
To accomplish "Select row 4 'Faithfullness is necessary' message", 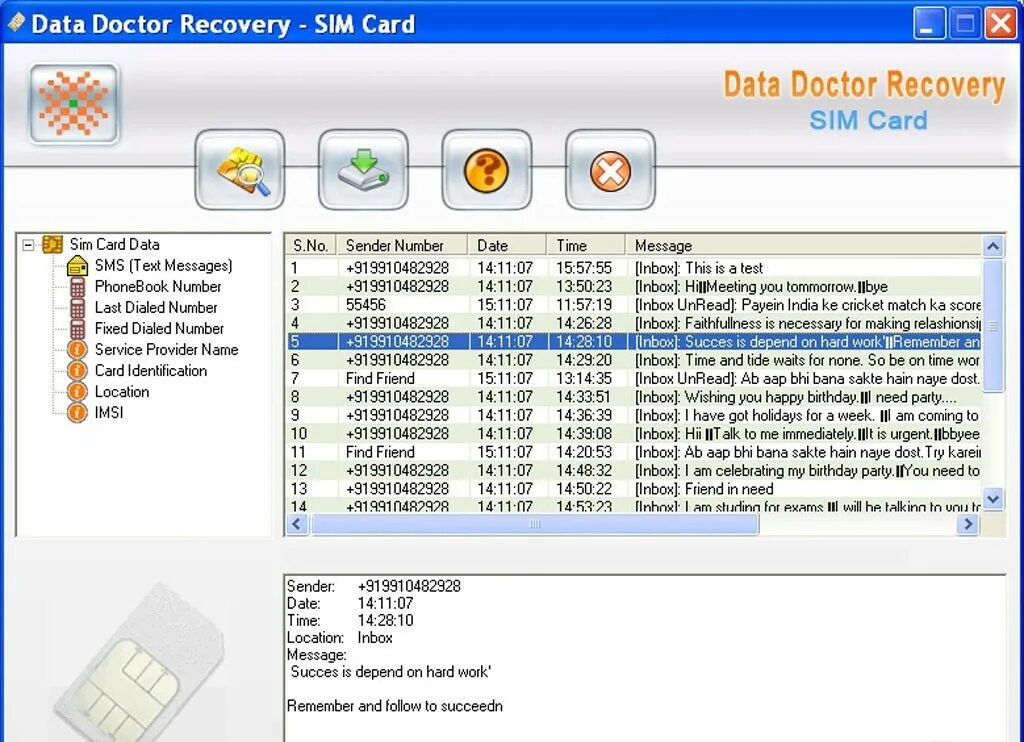I will 633,323.
